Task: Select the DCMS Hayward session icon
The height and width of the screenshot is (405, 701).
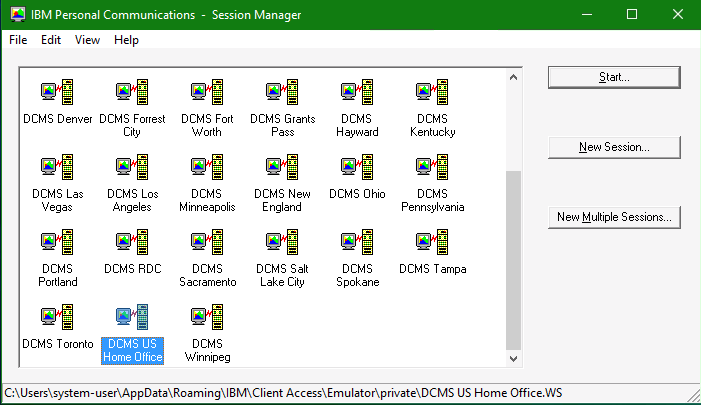Action: tap(357, 92)
